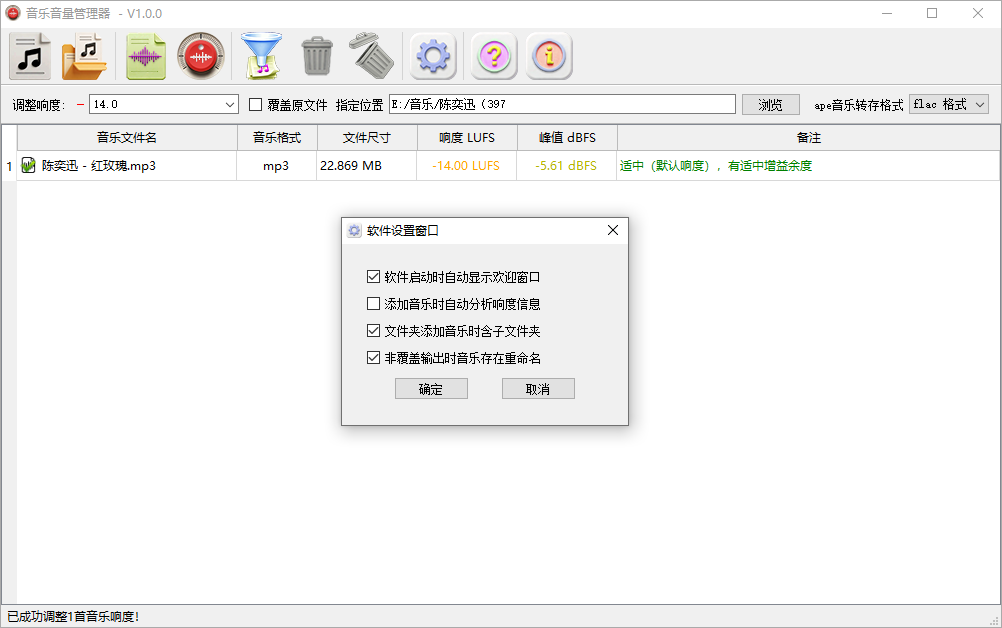Toggle 覆盖原文件 checkbox
Screen dimensions: 1002x628
point(256,104)
